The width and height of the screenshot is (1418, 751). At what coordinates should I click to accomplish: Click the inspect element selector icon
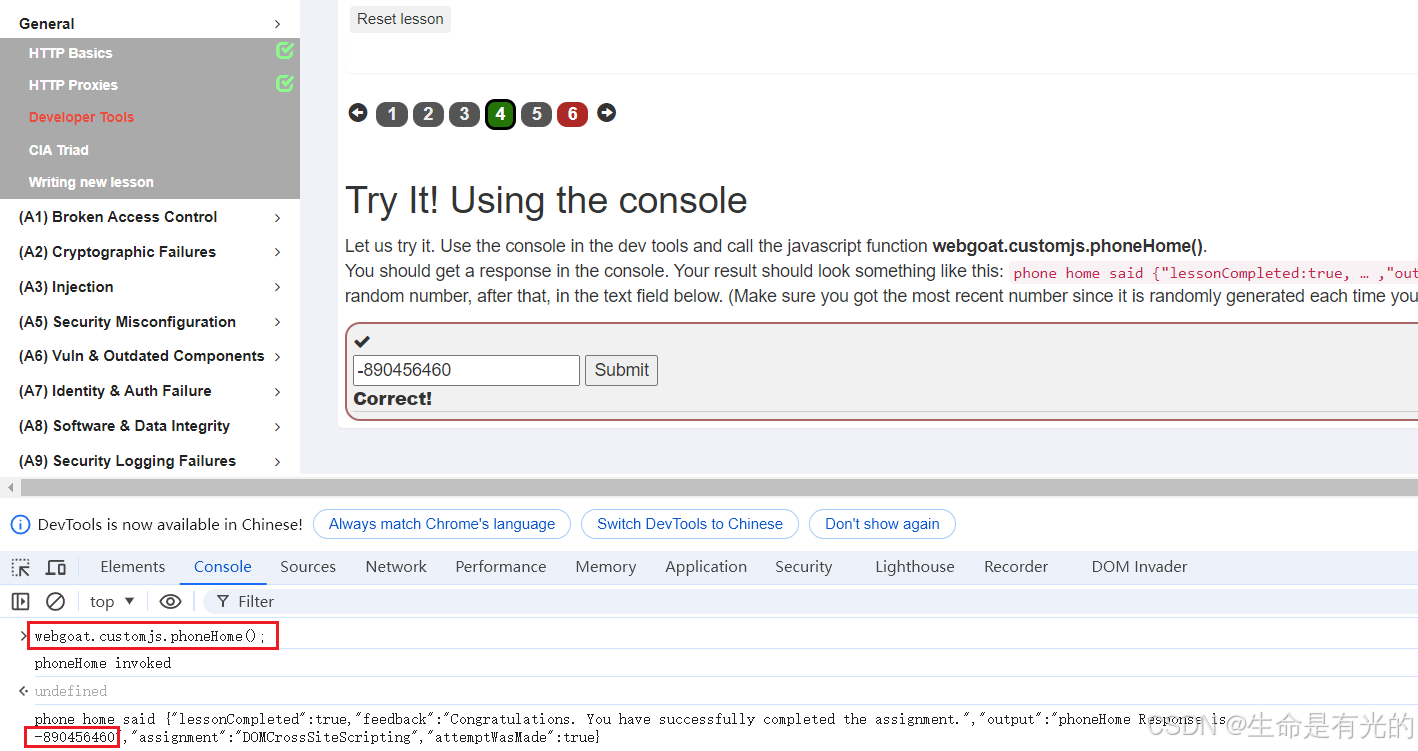point(21,567)
